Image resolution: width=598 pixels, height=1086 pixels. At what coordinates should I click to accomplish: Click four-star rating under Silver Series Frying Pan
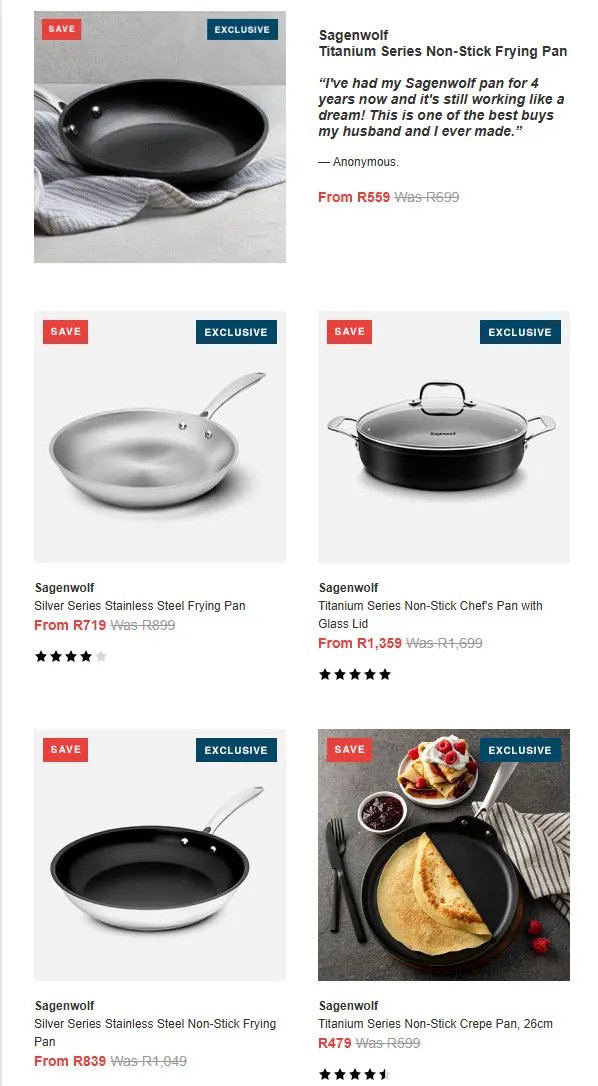pos(71,657)
